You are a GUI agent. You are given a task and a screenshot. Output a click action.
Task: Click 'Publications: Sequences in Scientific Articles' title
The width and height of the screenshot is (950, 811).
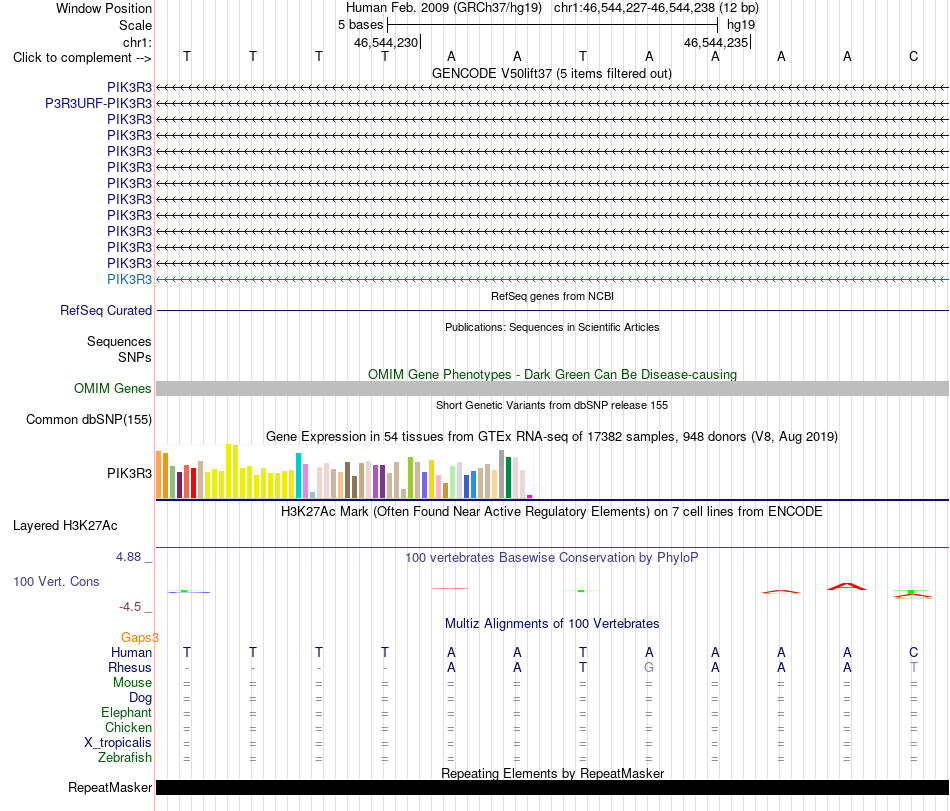pyautogui.click(x=552, y=327)
